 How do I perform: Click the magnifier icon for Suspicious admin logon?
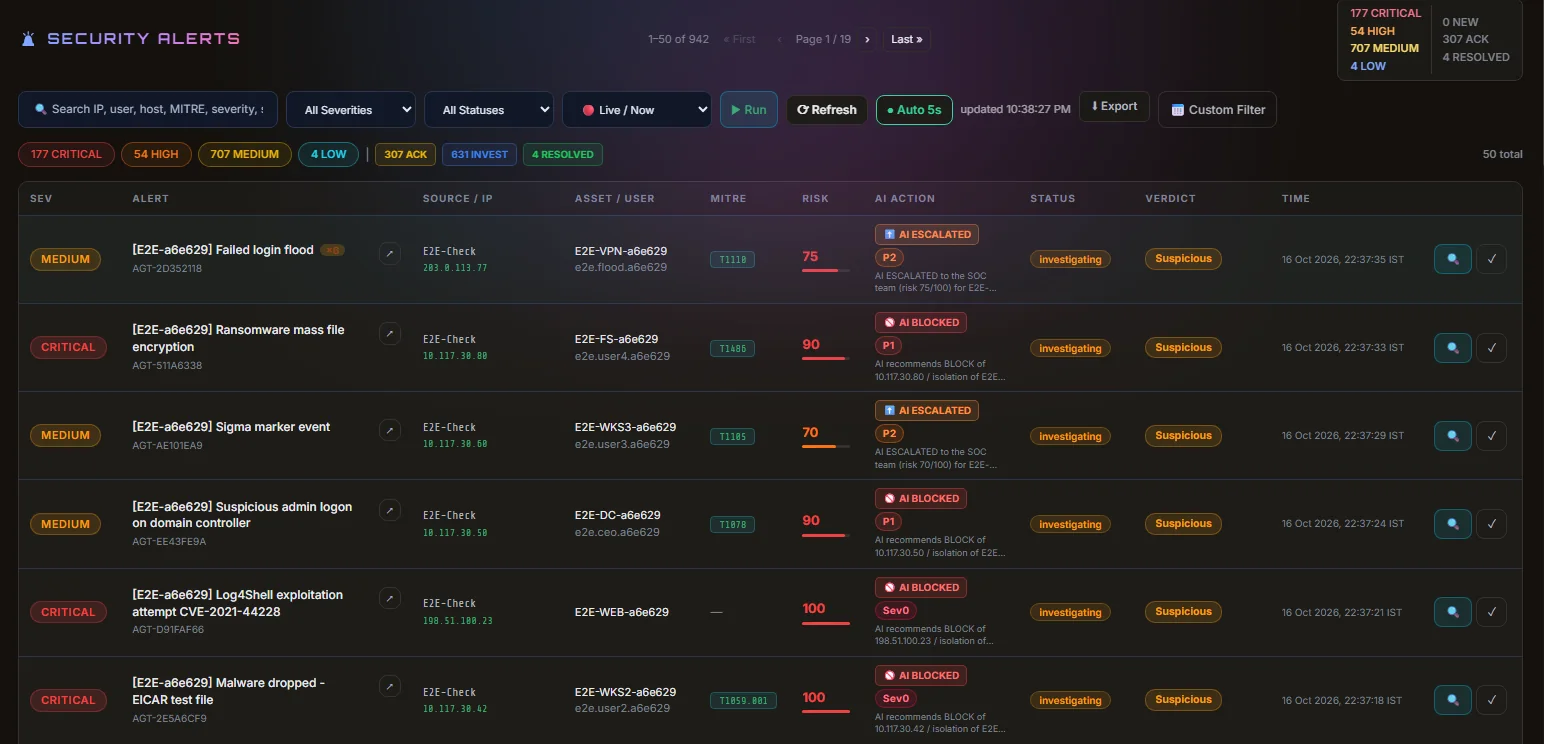[x=1452, y=523]
